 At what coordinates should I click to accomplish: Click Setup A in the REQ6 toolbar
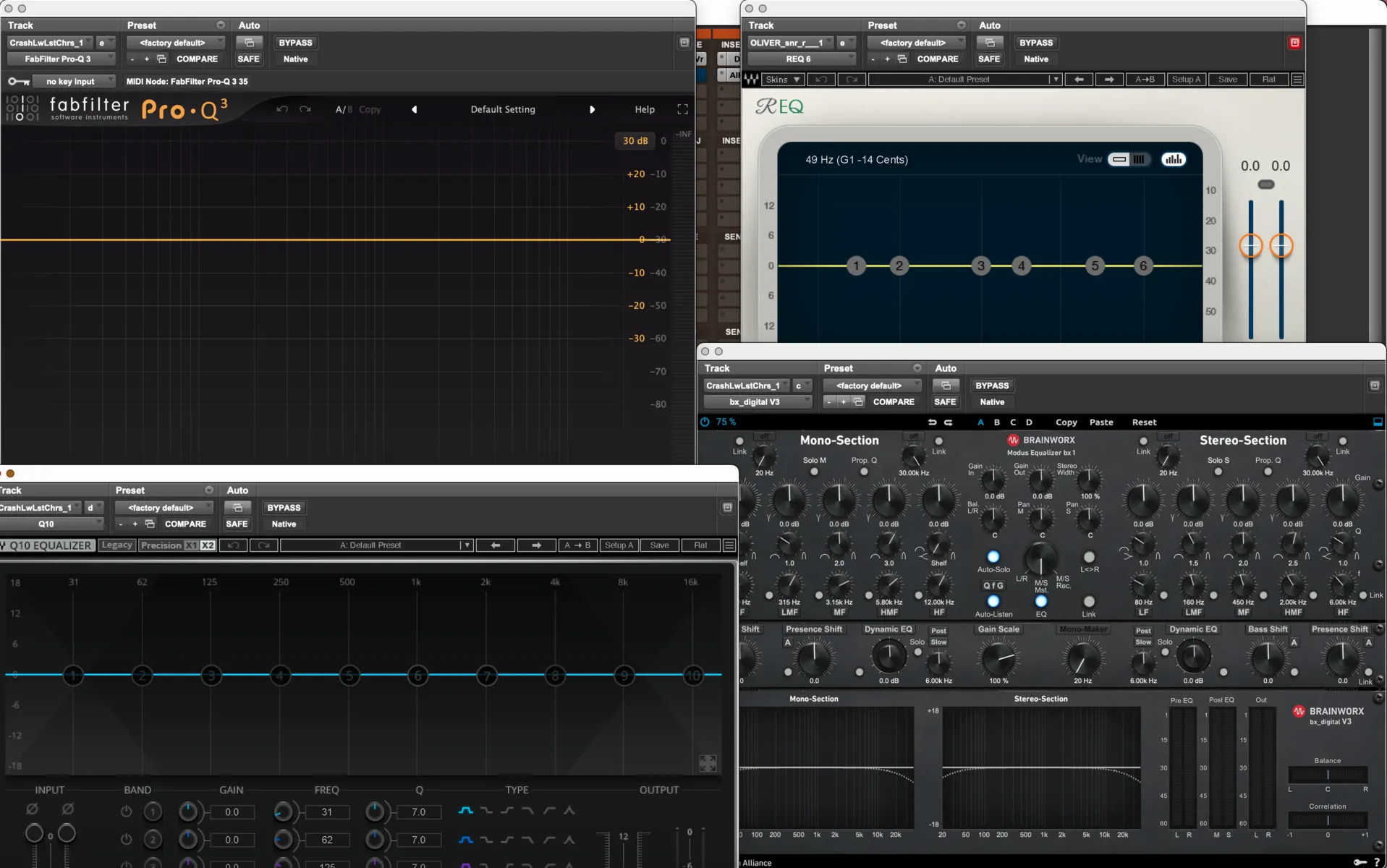(x=1187, y=80)
